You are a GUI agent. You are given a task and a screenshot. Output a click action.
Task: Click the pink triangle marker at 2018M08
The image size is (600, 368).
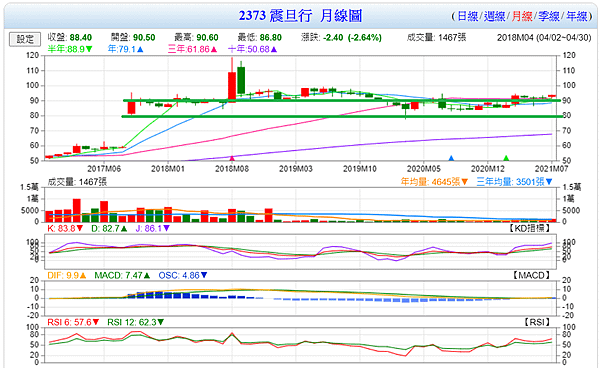232,158
